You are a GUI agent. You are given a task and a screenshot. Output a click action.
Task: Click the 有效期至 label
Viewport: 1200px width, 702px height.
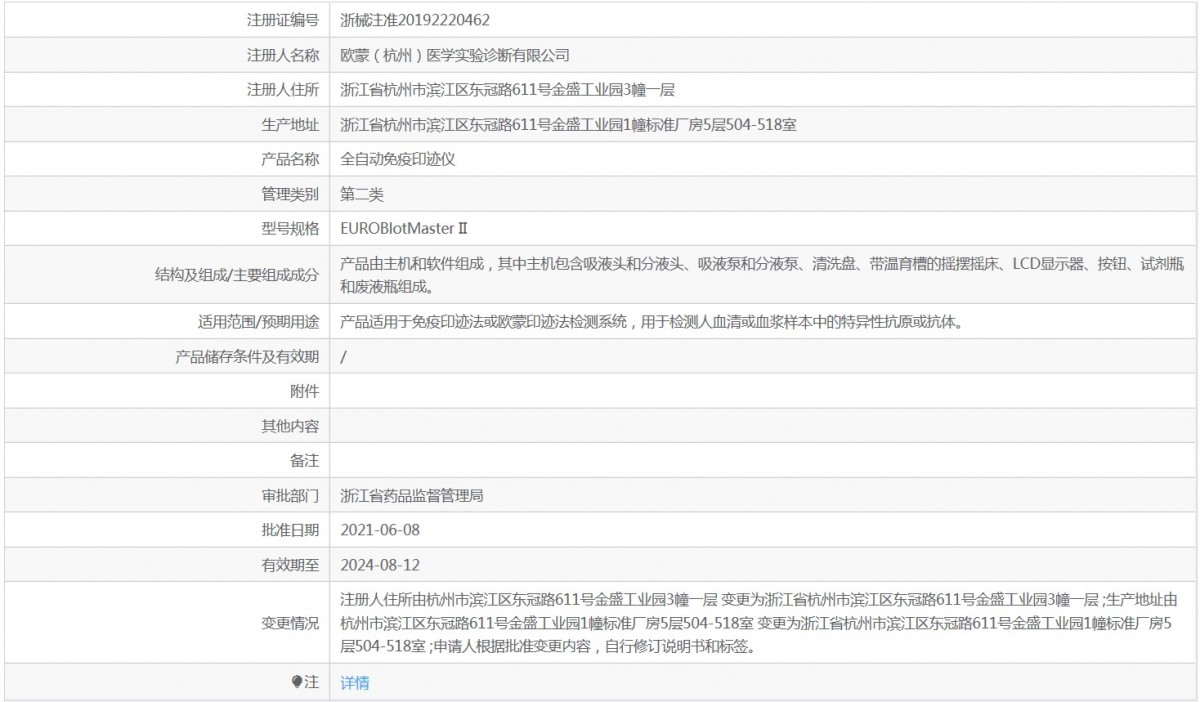click(290, 565)
